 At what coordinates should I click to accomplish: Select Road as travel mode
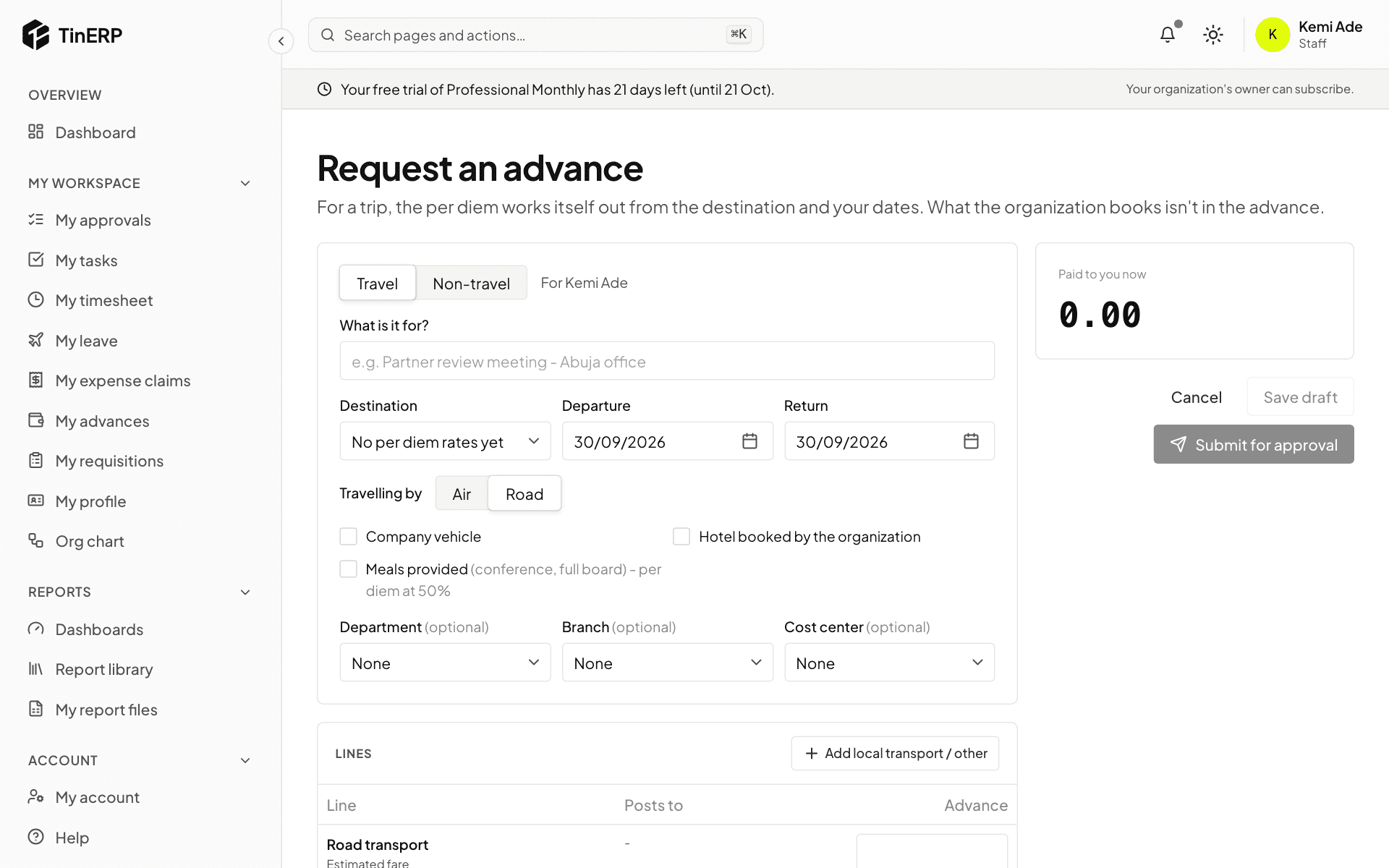click(x=524, y=494)
